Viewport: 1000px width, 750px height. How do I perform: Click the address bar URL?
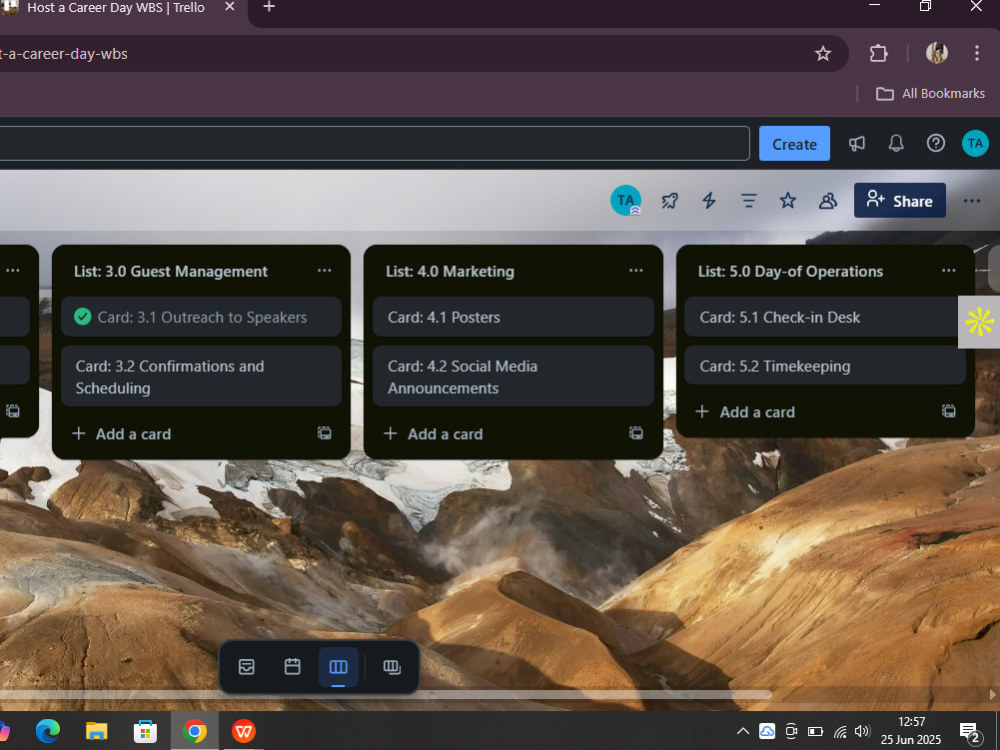(64, 54)
